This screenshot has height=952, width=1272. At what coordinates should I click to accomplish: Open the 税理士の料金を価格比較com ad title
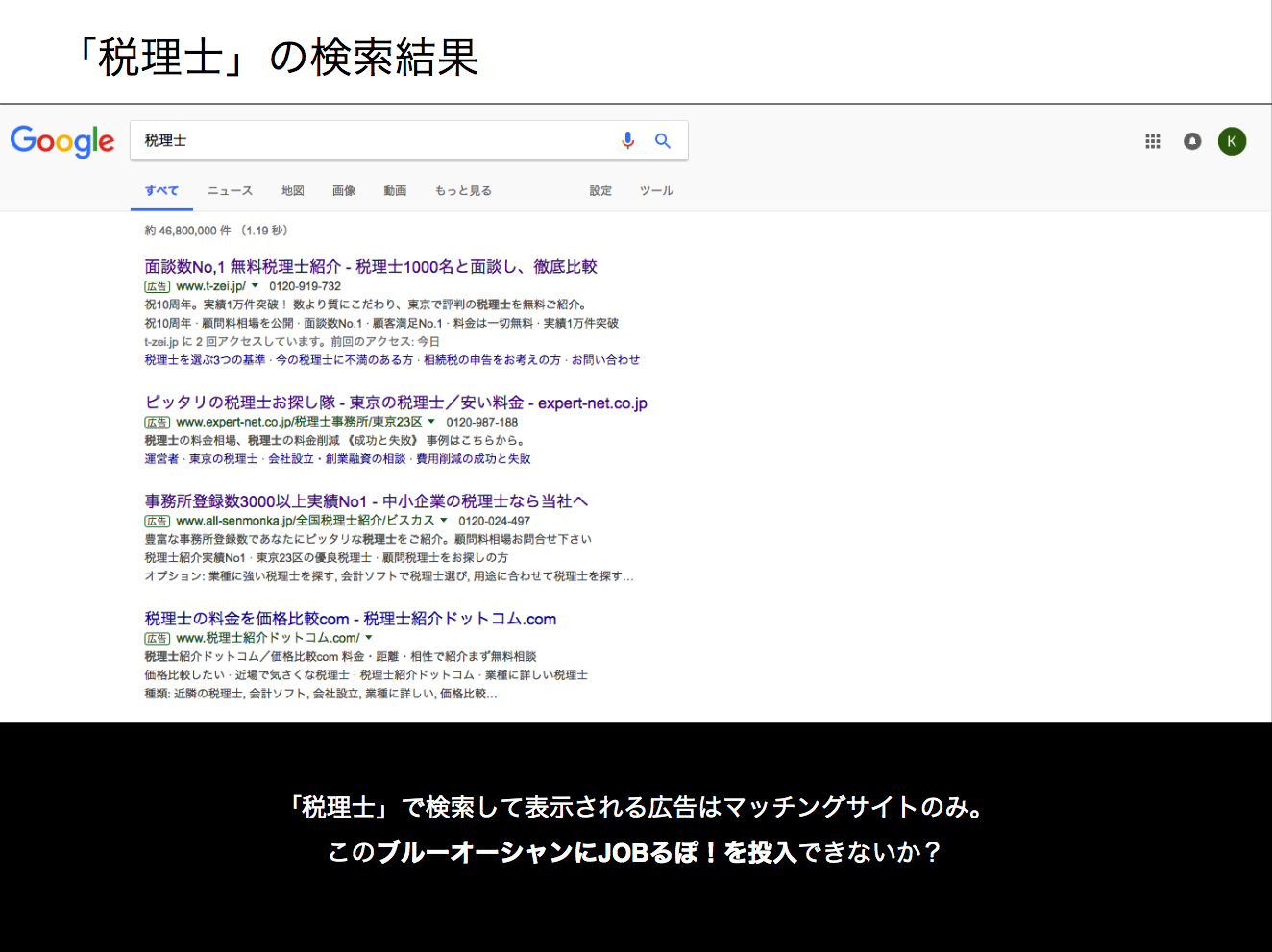coord(351,619)
